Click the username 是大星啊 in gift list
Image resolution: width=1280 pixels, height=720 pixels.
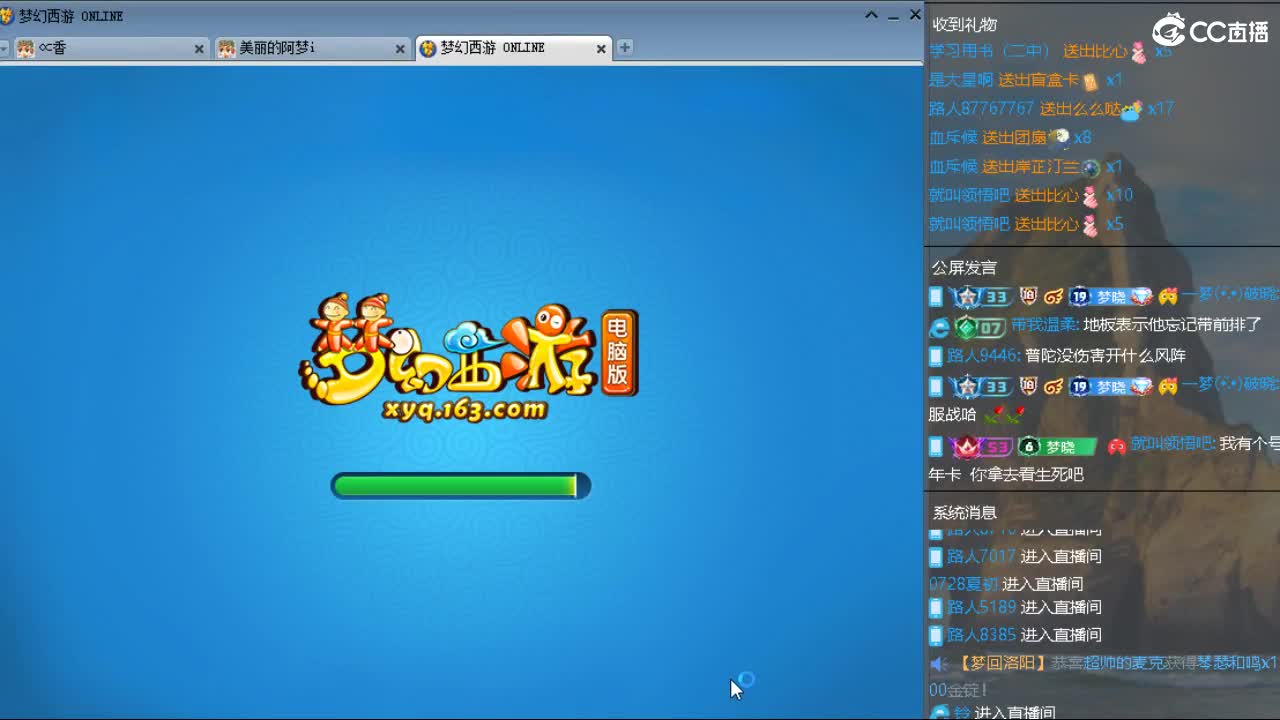[x=961, y=80]
